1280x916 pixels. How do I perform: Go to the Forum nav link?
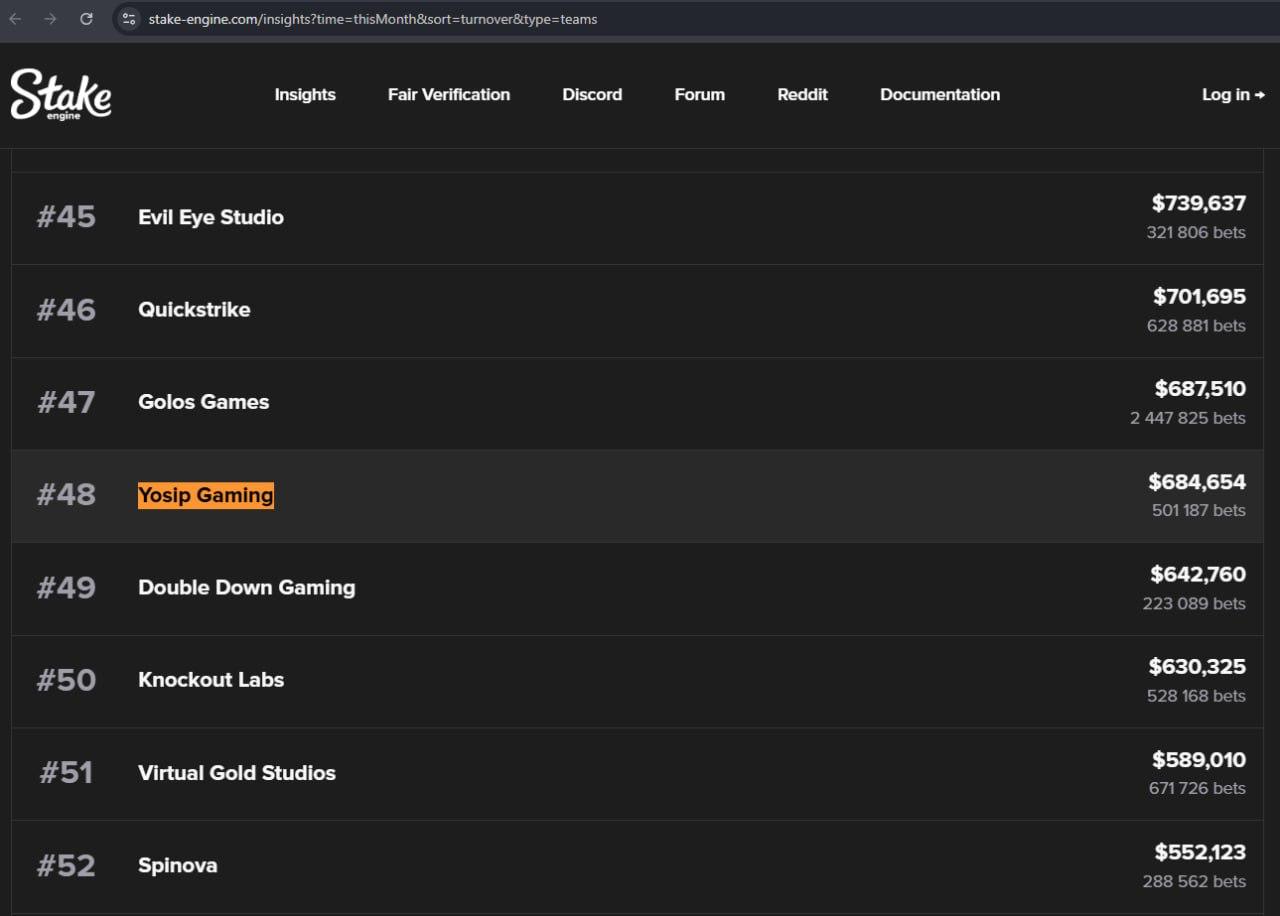coord(700,95)
